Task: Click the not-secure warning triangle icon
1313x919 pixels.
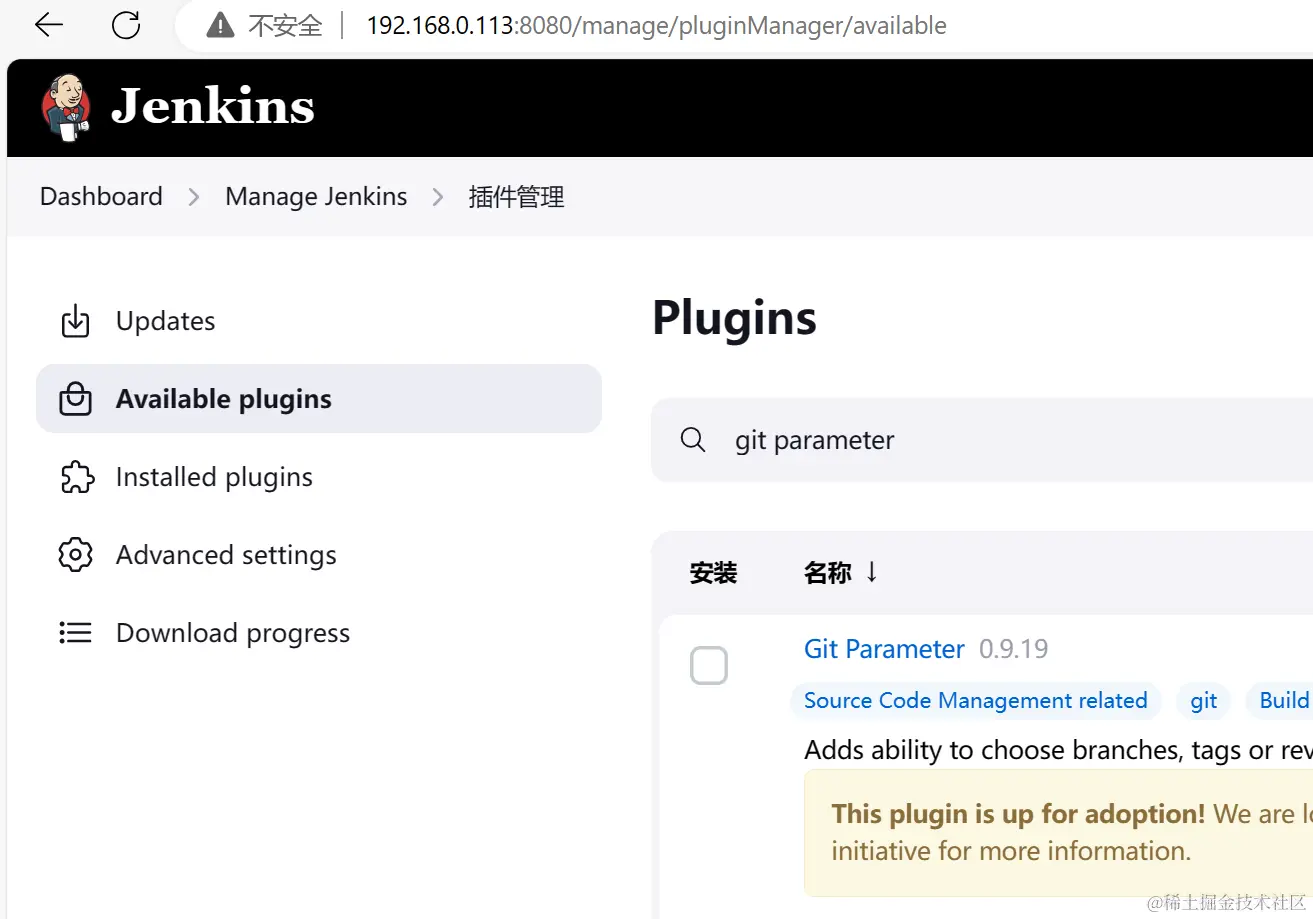Action: click(220, 26)
